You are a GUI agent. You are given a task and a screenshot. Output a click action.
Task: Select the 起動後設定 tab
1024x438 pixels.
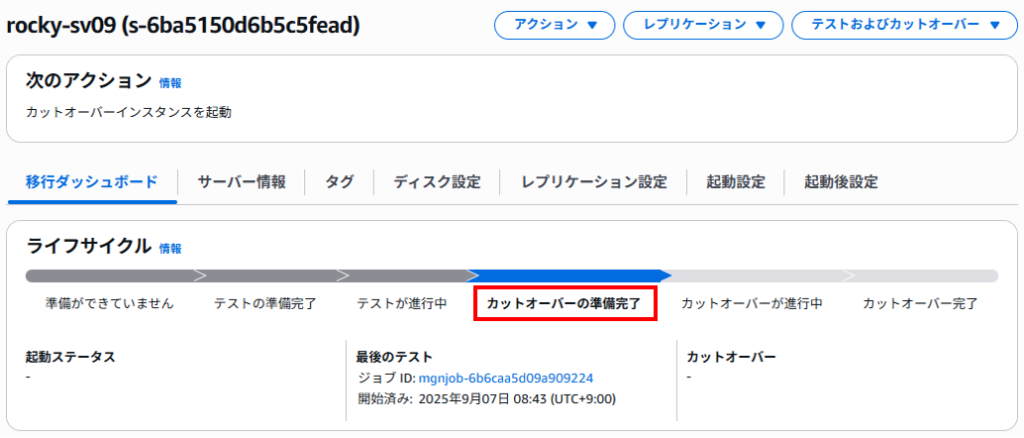tap(840, 182)
